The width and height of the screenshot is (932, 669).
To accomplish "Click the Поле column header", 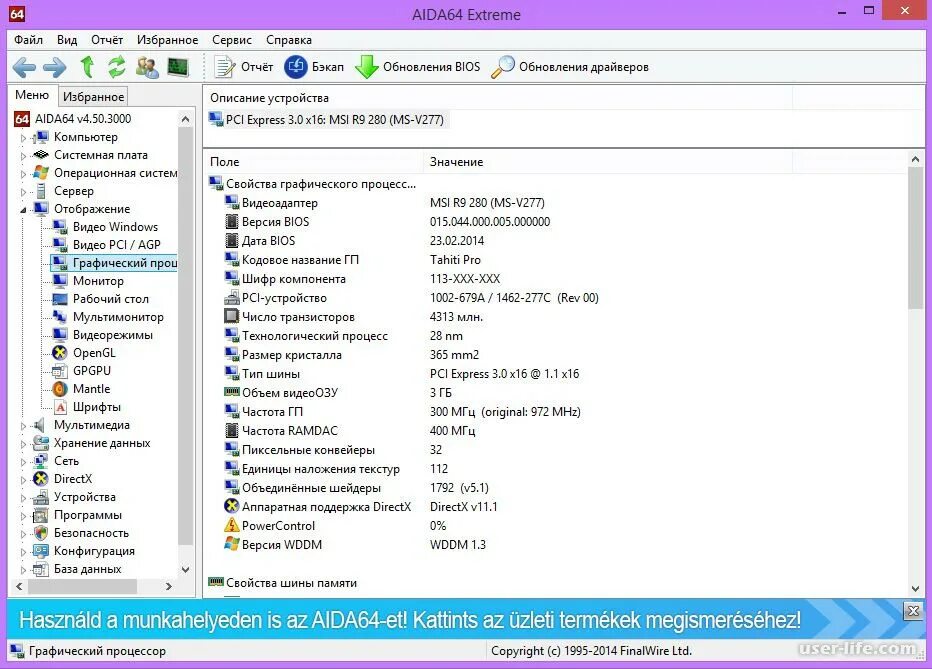I will (313, 162).
